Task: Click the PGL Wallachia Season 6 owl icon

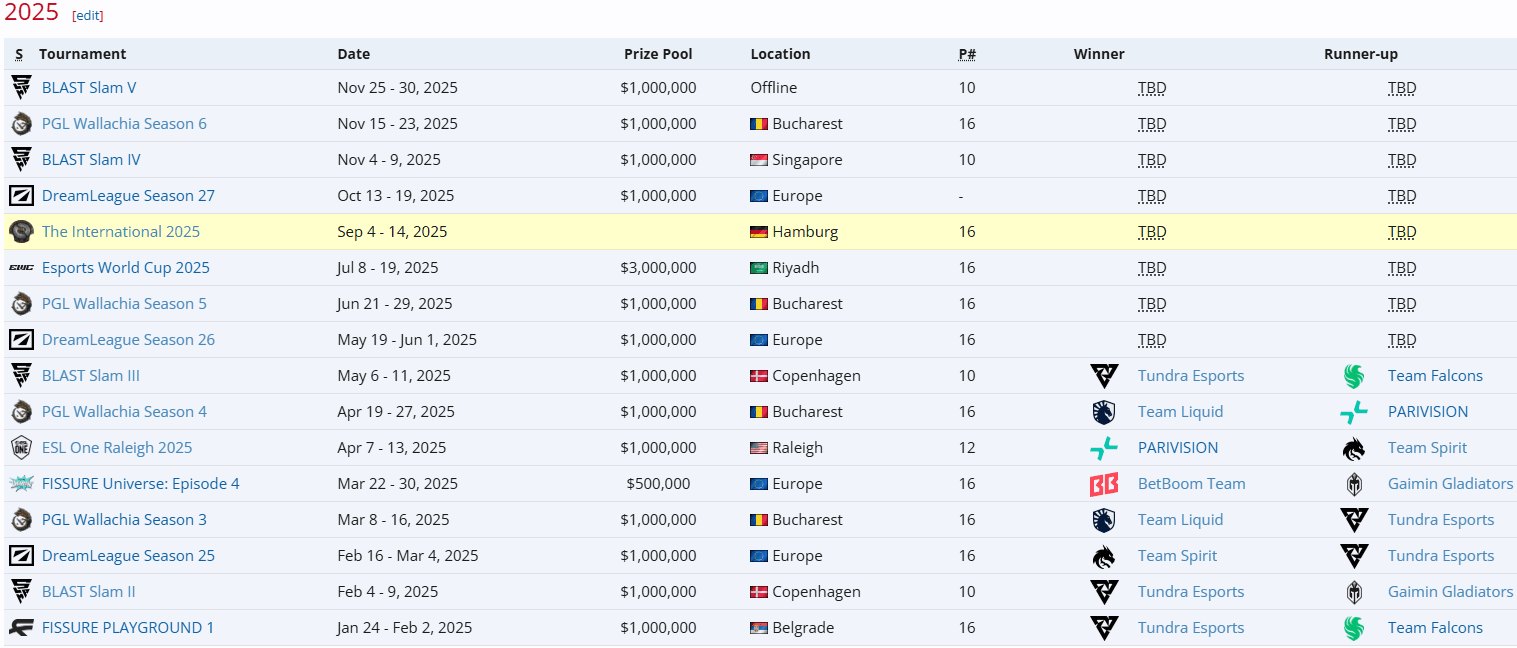Action: [x=21, y=123]
